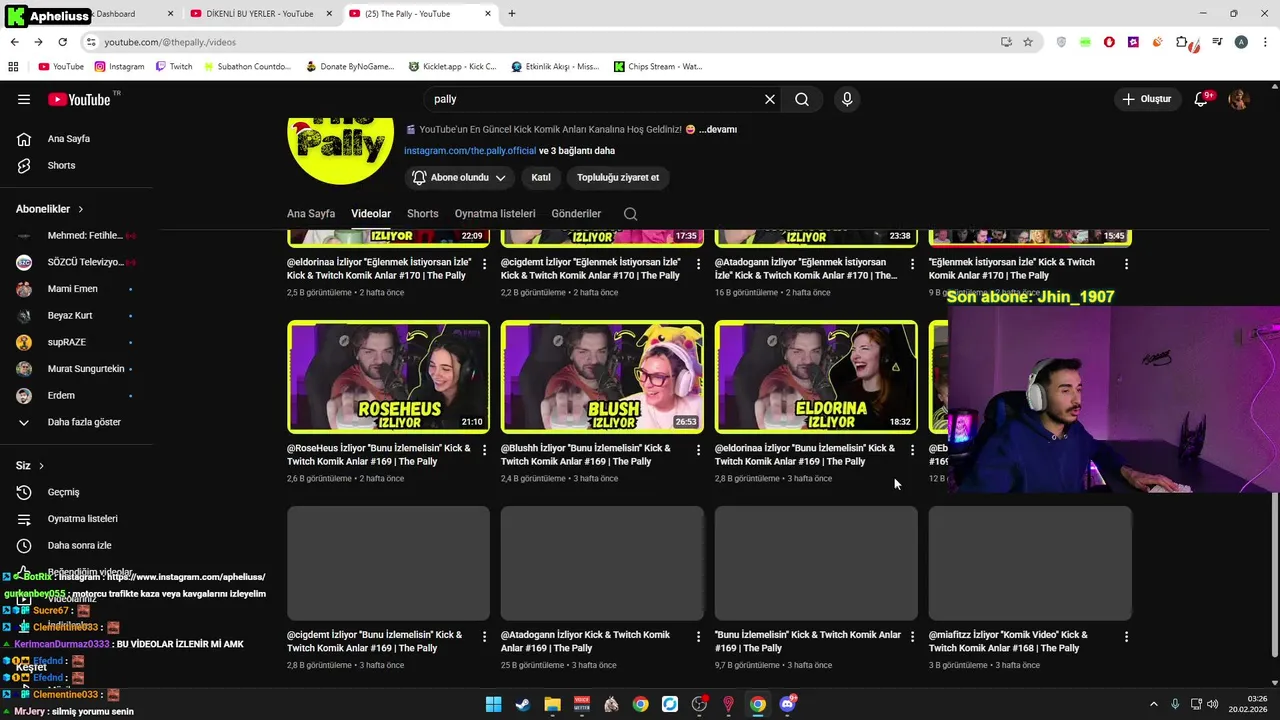Open options for Atadogann #170 video
Viewport: 1280px width, 720px height.
(912, 264)
